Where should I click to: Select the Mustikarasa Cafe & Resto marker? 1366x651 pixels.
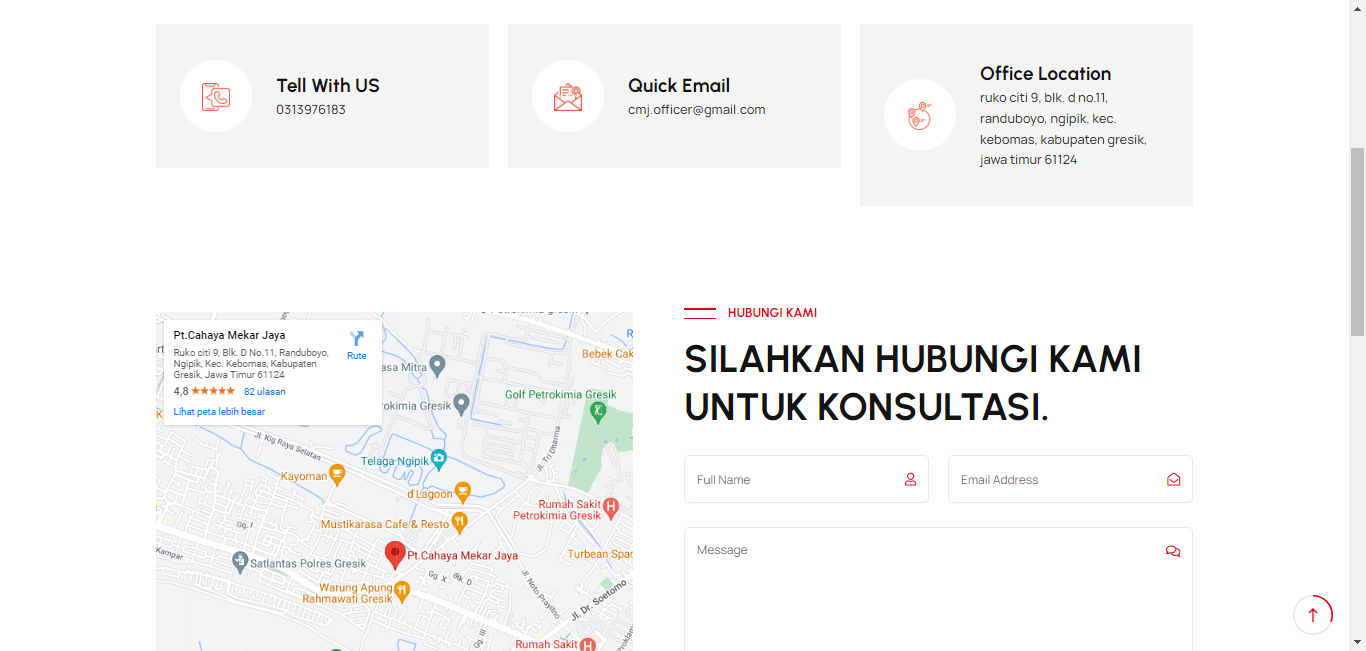(459, 522)
